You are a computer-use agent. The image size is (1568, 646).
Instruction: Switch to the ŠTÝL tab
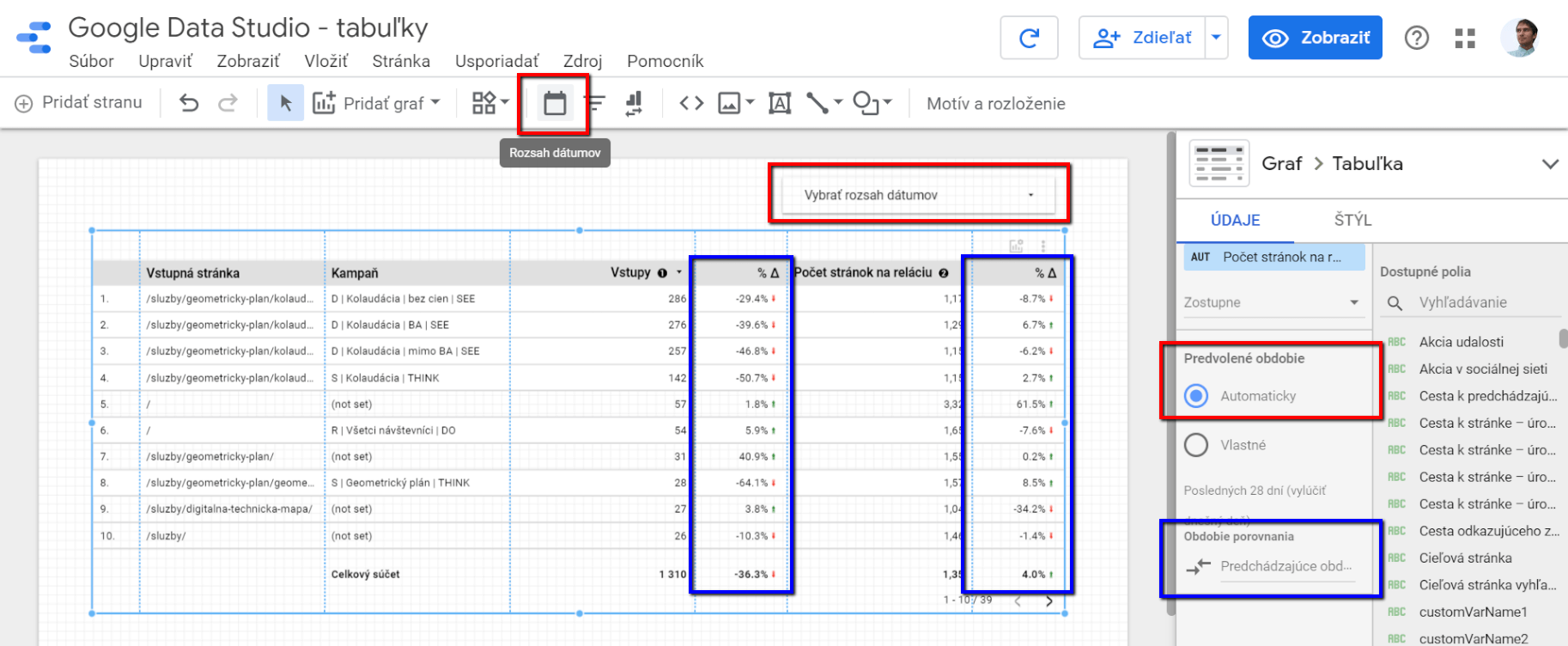pyautogui.click(x=1352, y=220)
